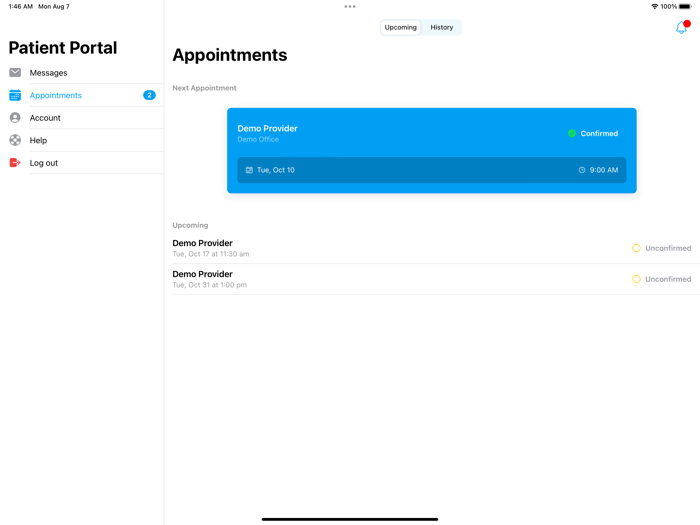Click the red Log out icon

click(15, 162)
